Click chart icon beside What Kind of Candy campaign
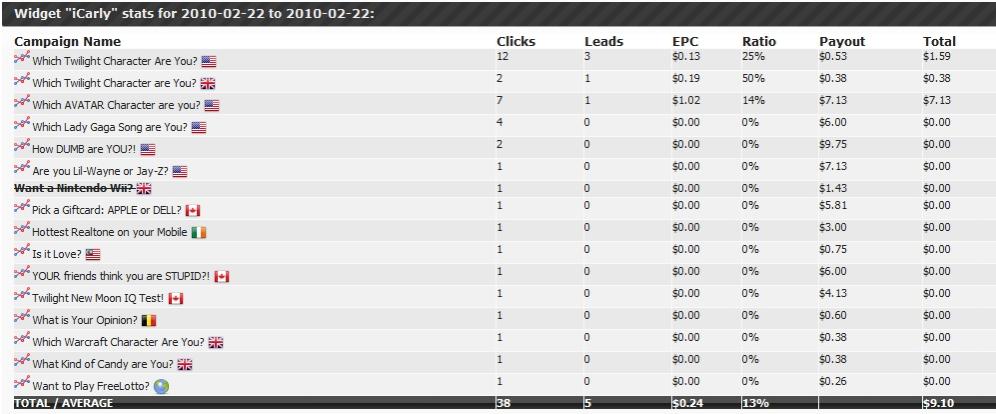The image size is (996, 414). click(x=21, y=362)
